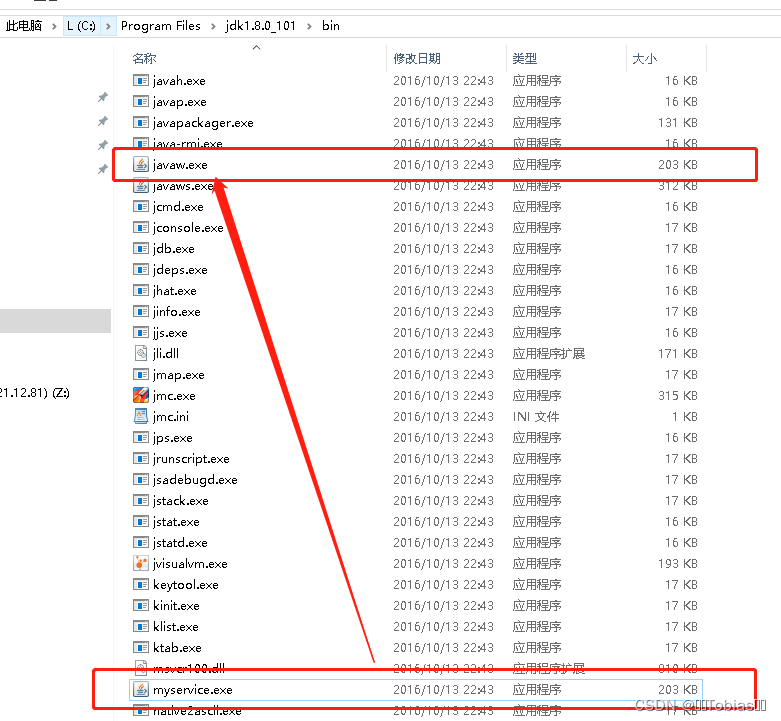Select the javapackager.exe file icon
Screen dimensions: 781x721
141,122
